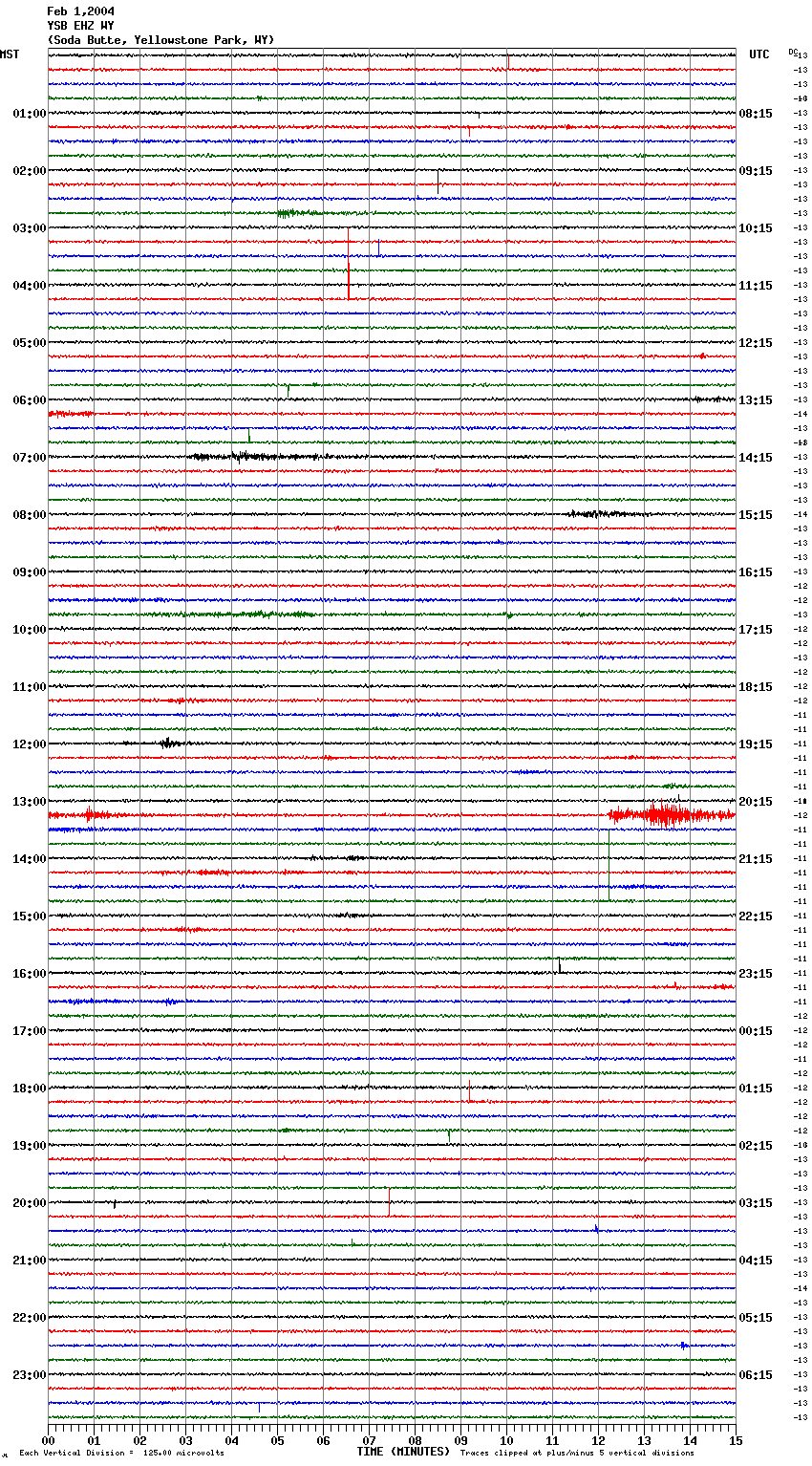Select the "07:00" MST hour label

[30, 458]
